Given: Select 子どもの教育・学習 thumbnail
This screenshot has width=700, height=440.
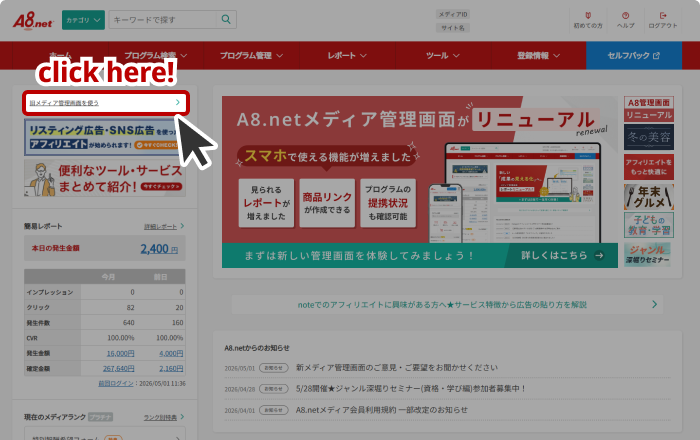Looking at the screenshot, I should (x=649, y=225).
